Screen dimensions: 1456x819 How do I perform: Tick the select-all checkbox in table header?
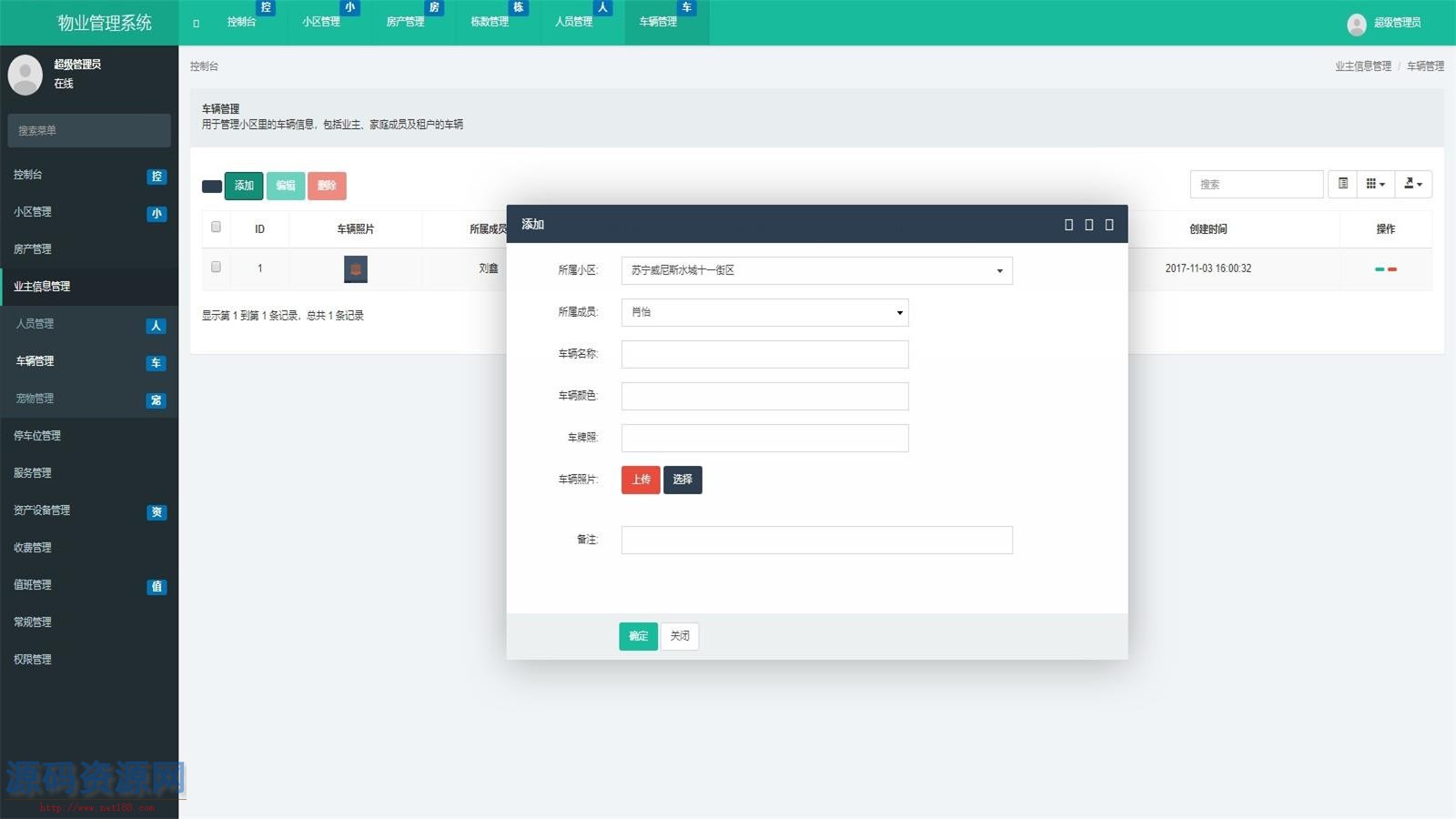(x=216, y=227)
